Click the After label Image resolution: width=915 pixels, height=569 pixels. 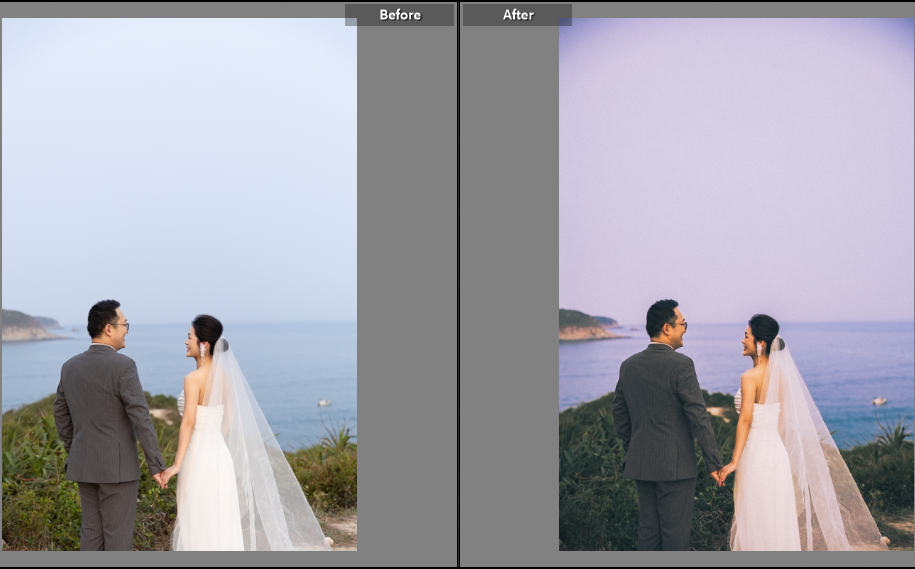coord(518,15)
